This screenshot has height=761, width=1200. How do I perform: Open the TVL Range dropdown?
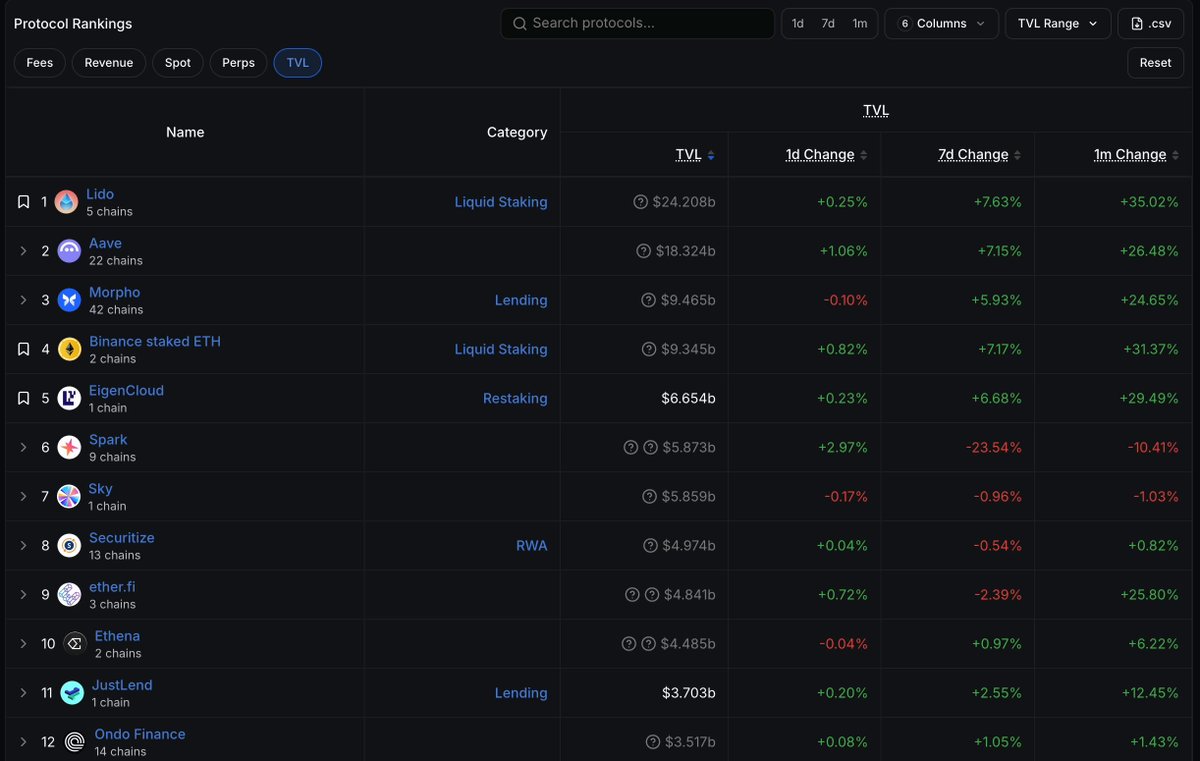pyautogui.click(x=1058, y=23)
